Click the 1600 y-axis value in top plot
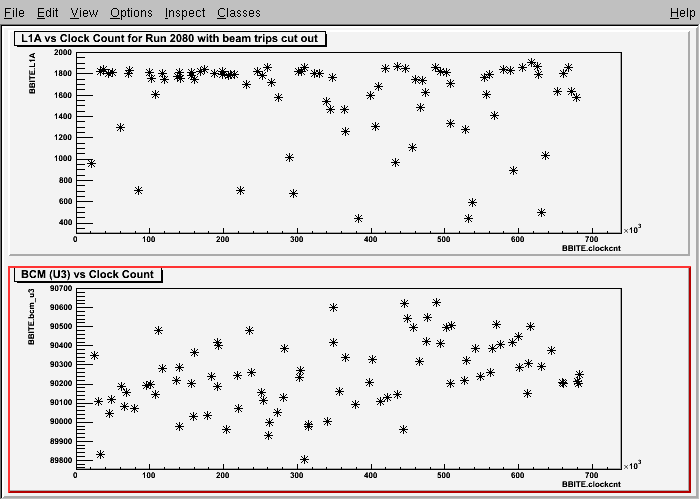The width and height of the screenshot is (700, 500). tap(62, 95)
